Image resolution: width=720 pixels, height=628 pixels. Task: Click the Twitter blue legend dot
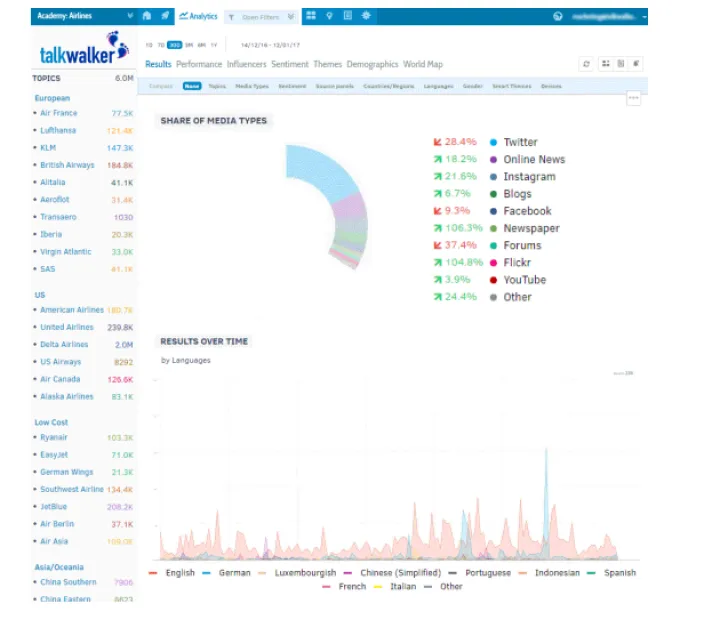tap(493, 142)
